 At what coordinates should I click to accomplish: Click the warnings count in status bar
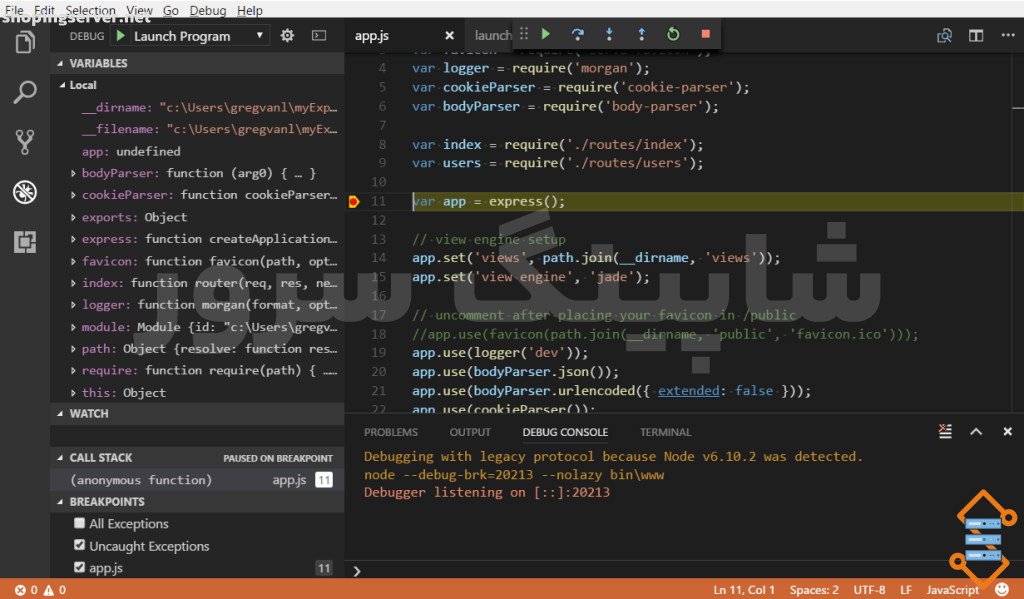tap(55, 590)
